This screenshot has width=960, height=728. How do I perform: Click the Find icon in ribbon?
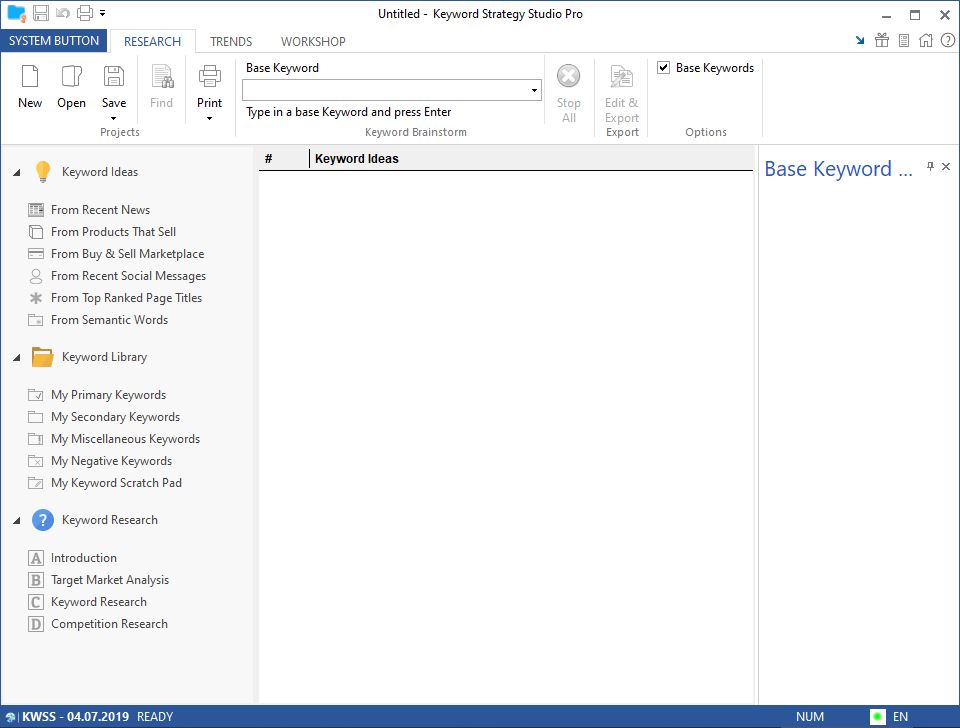click(x=162, y=77)
